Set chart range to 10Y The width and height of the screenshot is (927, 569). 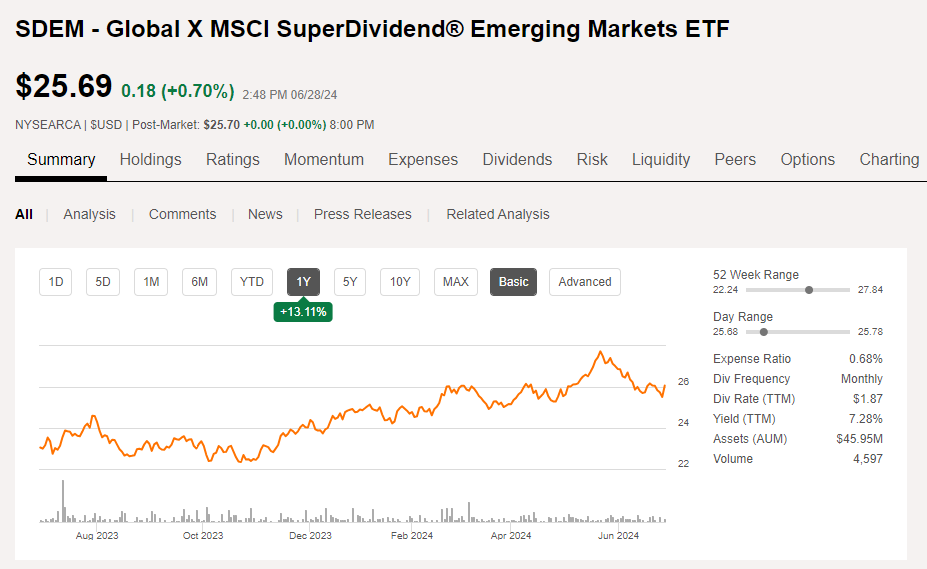coord(400,282)
